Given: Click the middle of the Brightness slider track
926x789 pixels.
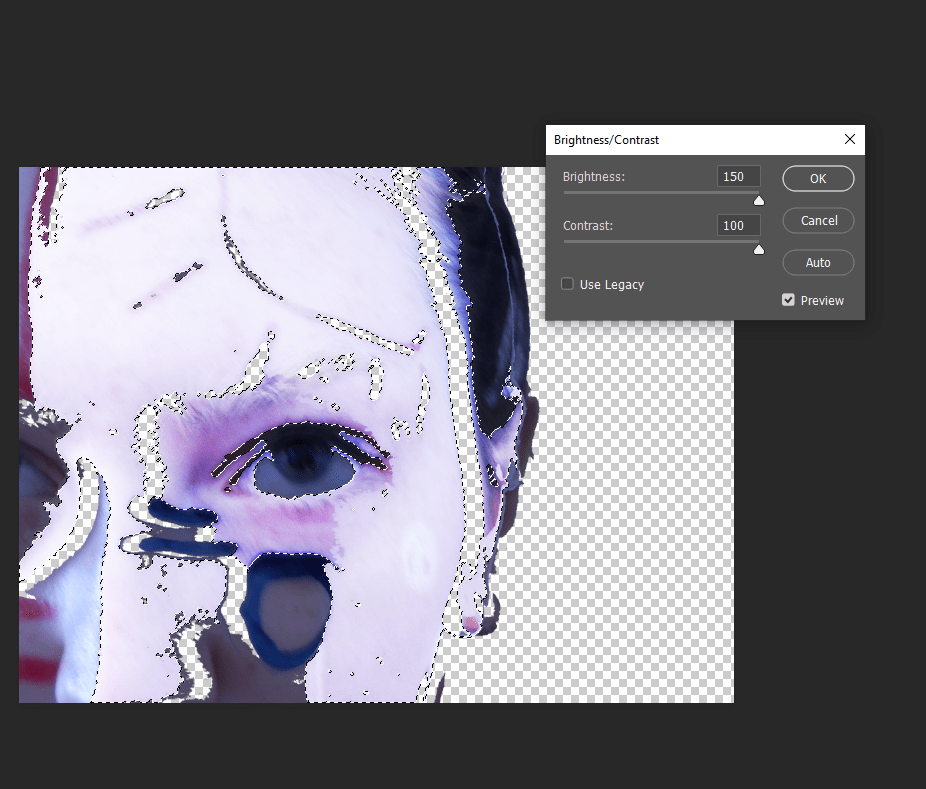Looking at the screenshot, I should pyautogui.click(x=660, y=192).
